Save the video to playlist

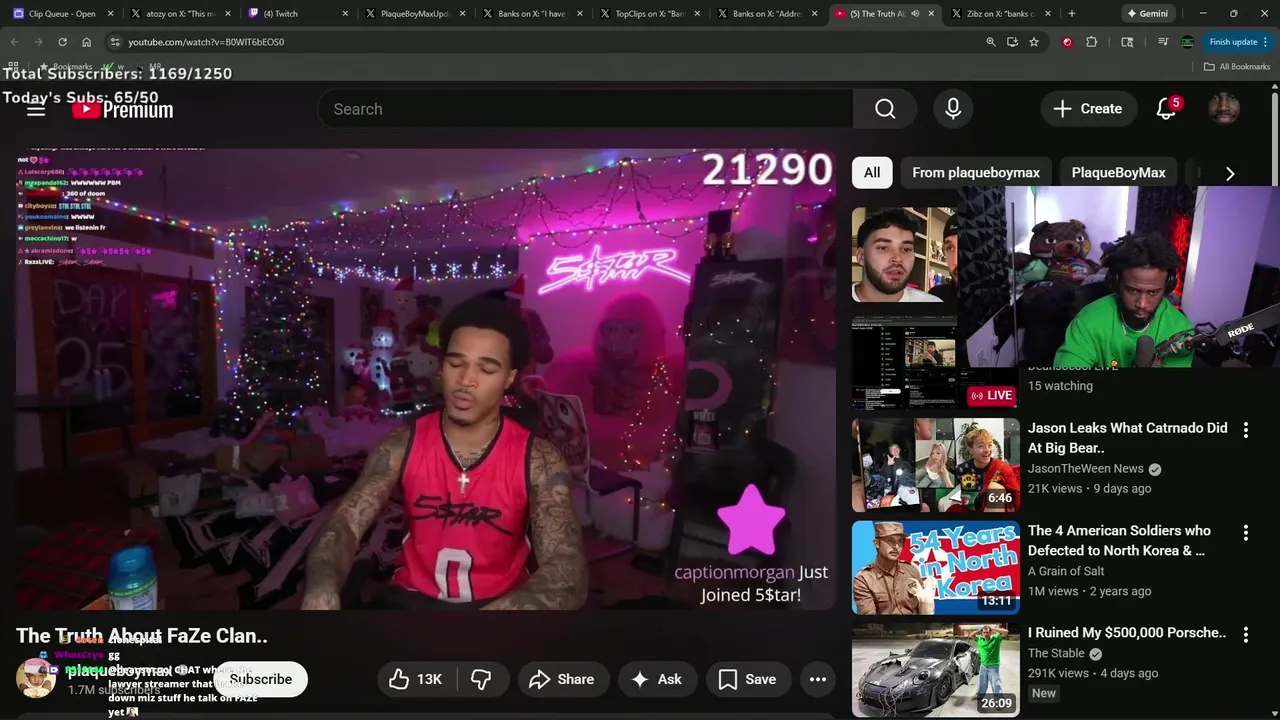pyautogui.click(x=747, y=679)
